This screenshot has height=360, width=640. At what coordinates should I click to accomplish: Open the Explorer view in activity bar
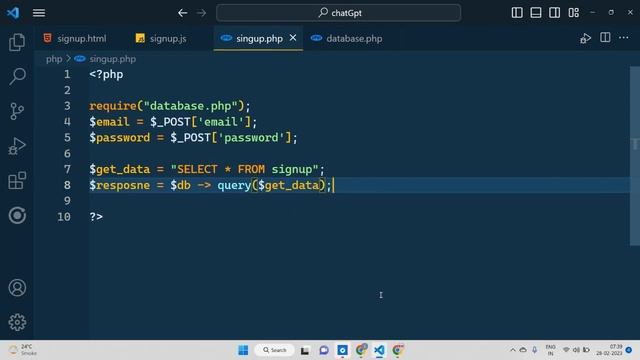(17, 42)
